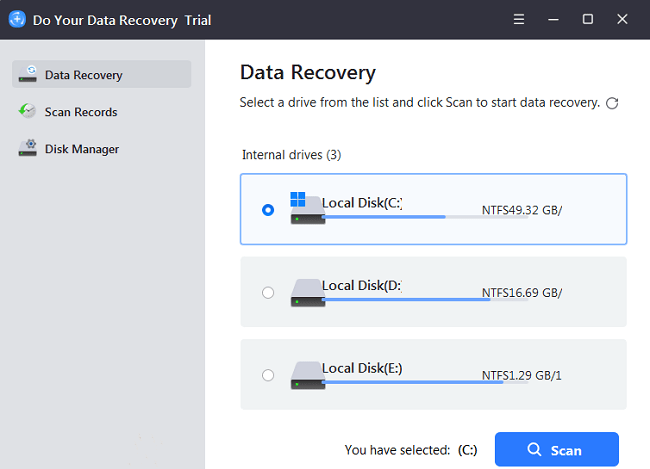Viewport: 650px width, 469px height.
Task: Click the Local Disk (D:) drive icon
Action: pos(306,293)
